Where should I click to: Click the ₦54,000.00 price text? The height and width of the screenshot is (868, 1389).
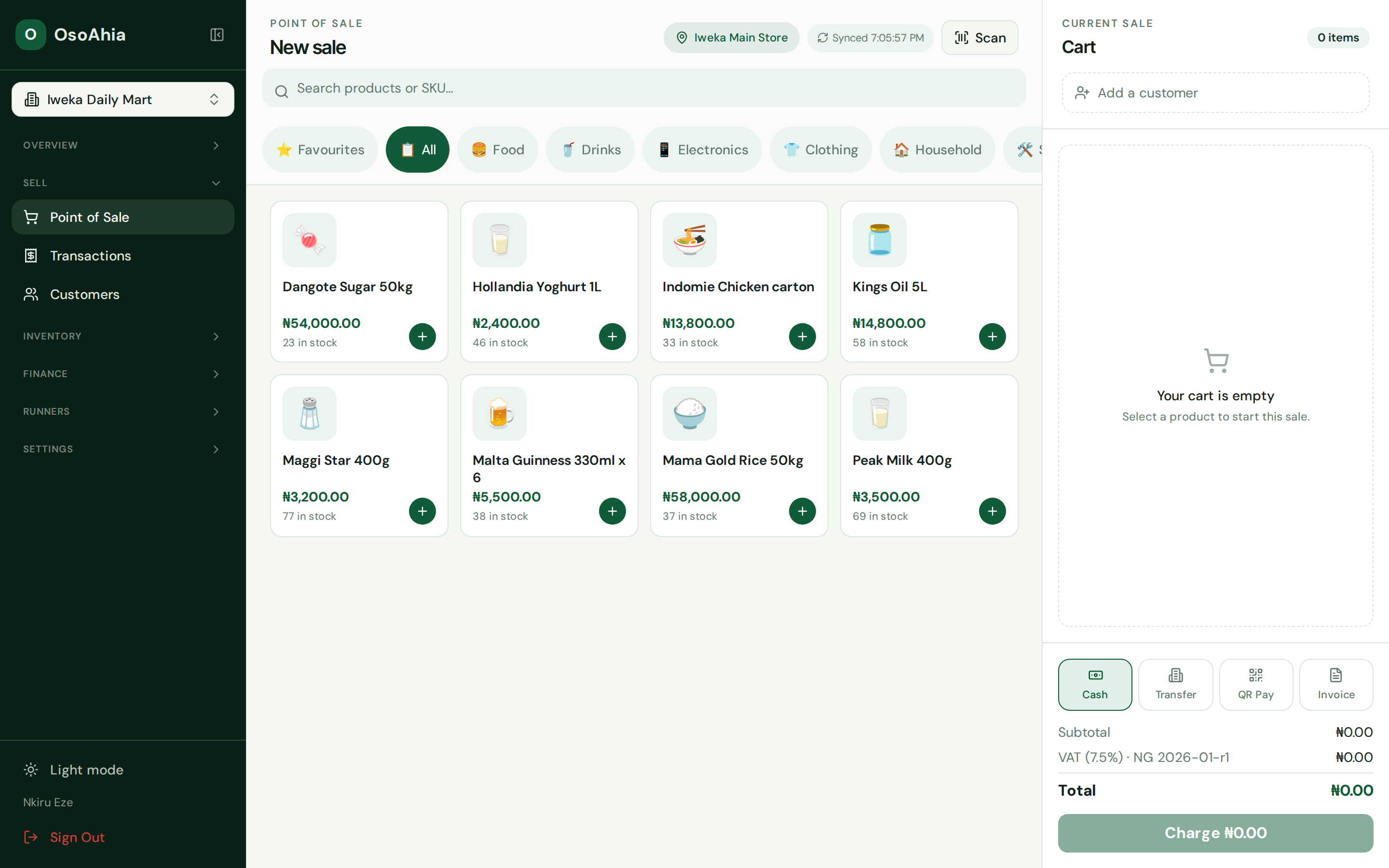[x=321, y=323]
